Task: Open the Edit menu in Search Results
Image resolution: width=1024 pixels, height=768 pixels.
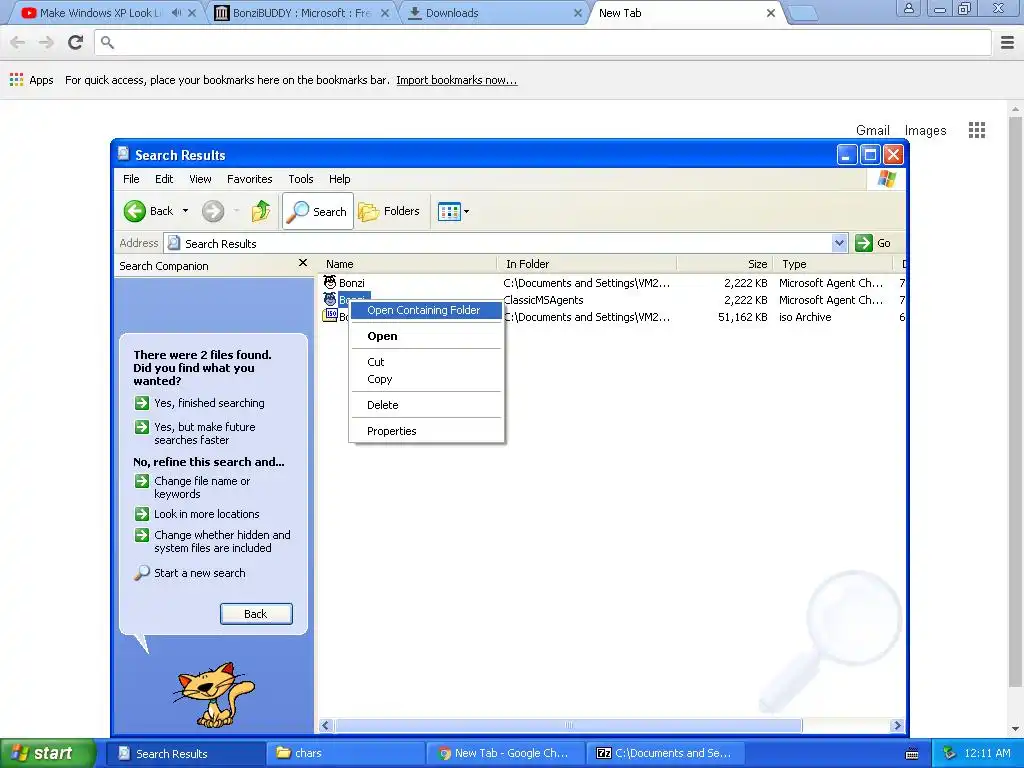Action: [164, 179]
